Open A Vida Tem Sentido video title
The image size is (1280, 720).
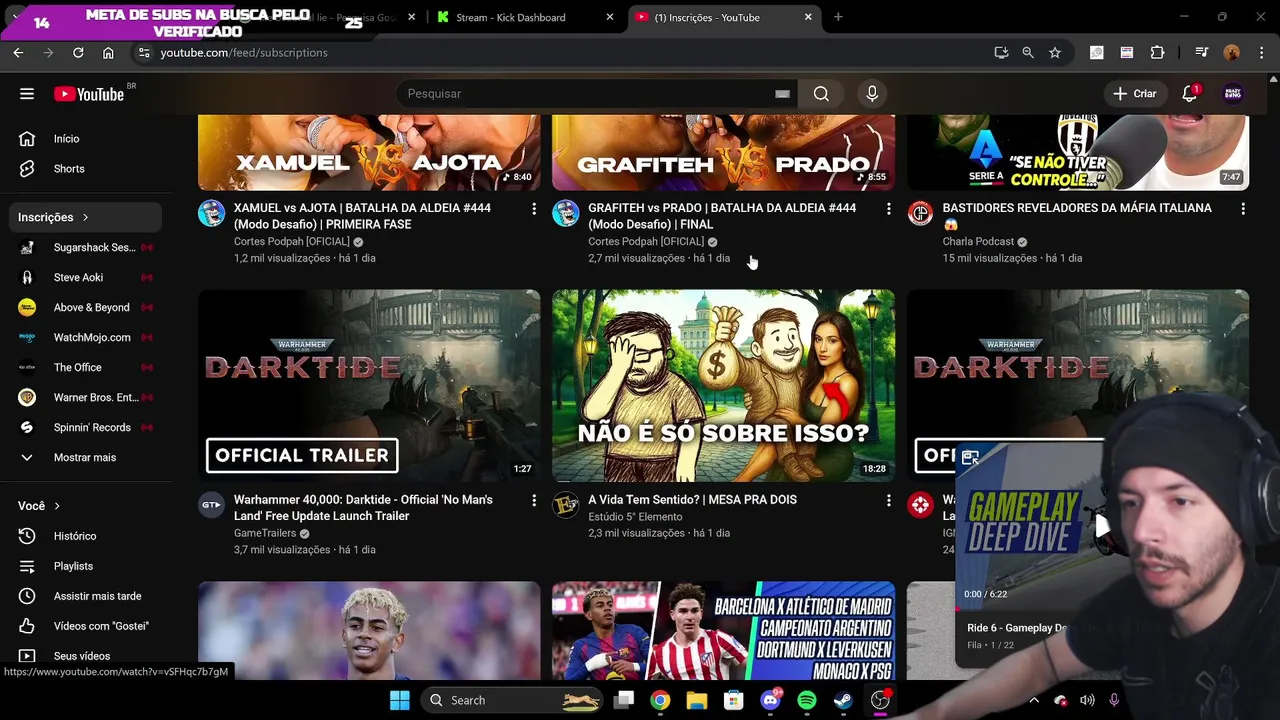coord(692,500)
